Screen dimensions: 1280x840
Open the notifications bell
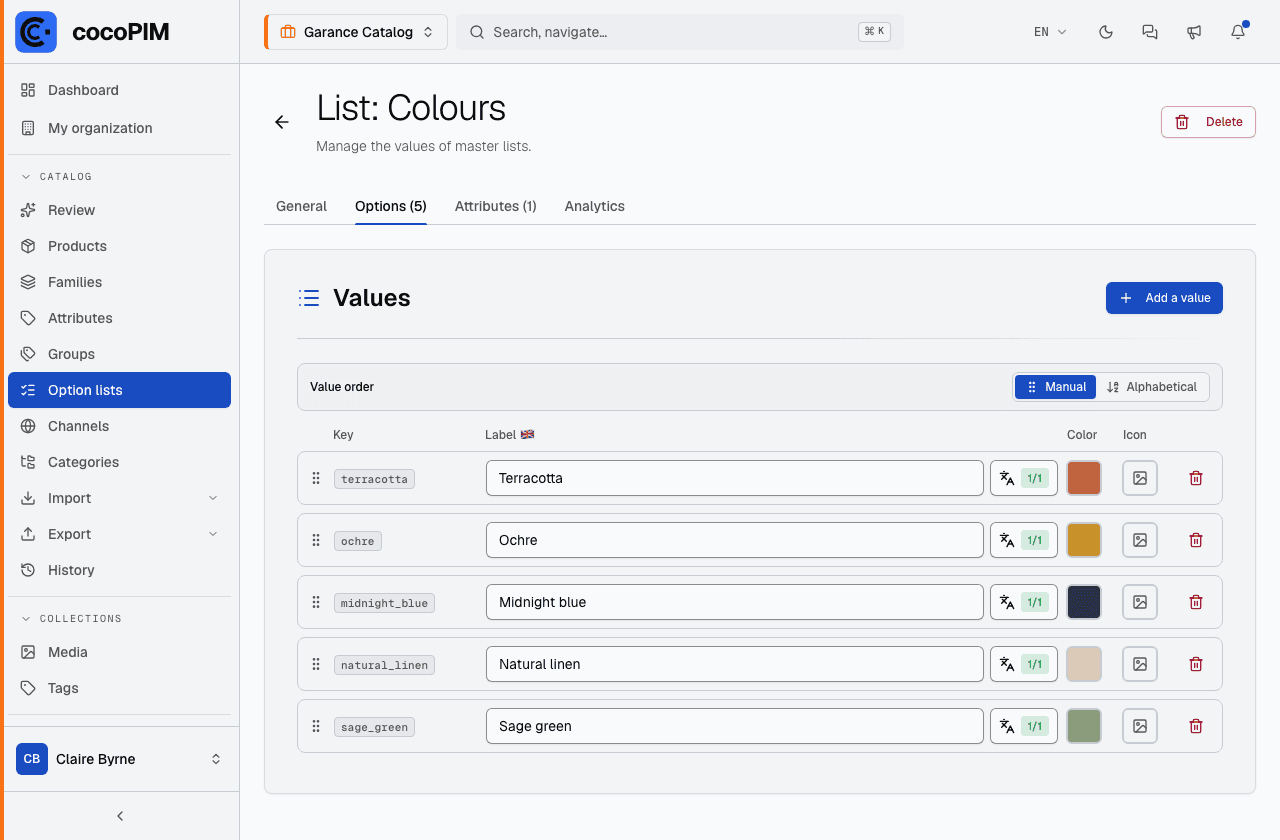coord(1238,32)
